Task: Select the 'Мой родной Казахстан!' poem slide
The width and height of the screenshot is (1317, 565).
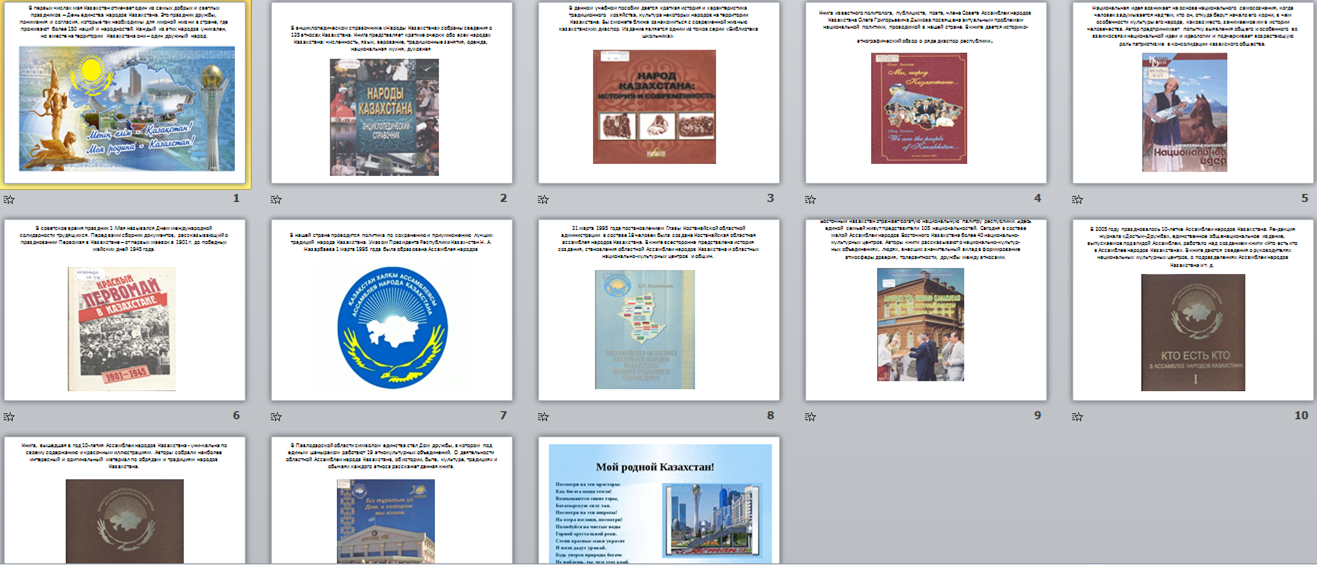Action: coord(658,500)
